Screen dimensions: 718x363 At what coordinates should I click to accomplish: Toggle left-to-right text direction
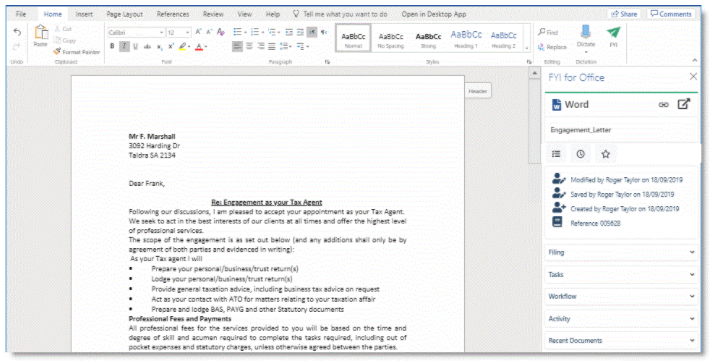tap(312, 32)
